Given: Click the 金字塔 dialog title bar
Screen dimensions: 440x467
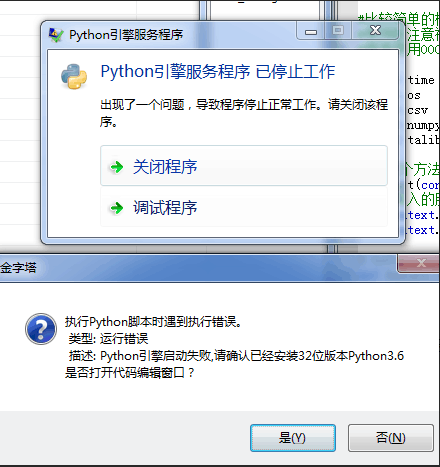Looking at the screenshot, I should (x=198, y=268).
